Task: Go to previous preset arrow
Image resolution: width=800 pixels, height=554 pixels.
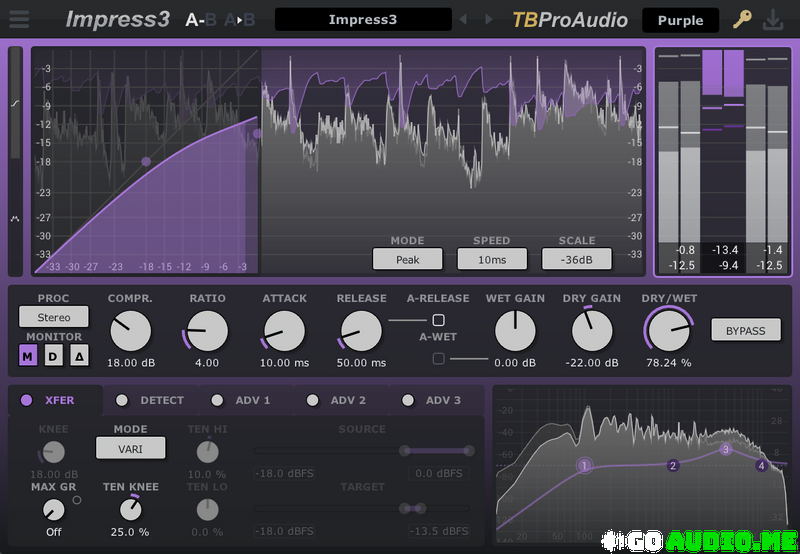Action: (463, 19)
